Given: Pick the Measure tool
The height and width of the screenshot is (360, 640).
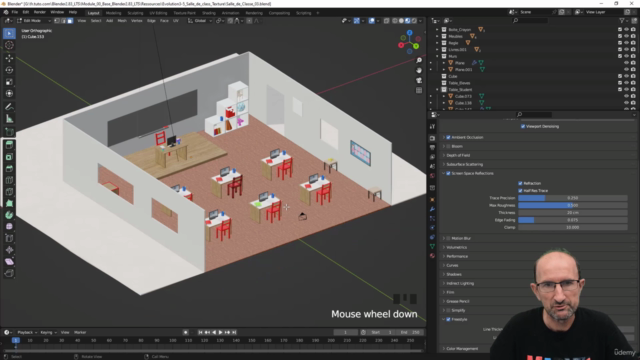Looking at the screenshot, I should point(9,119).
